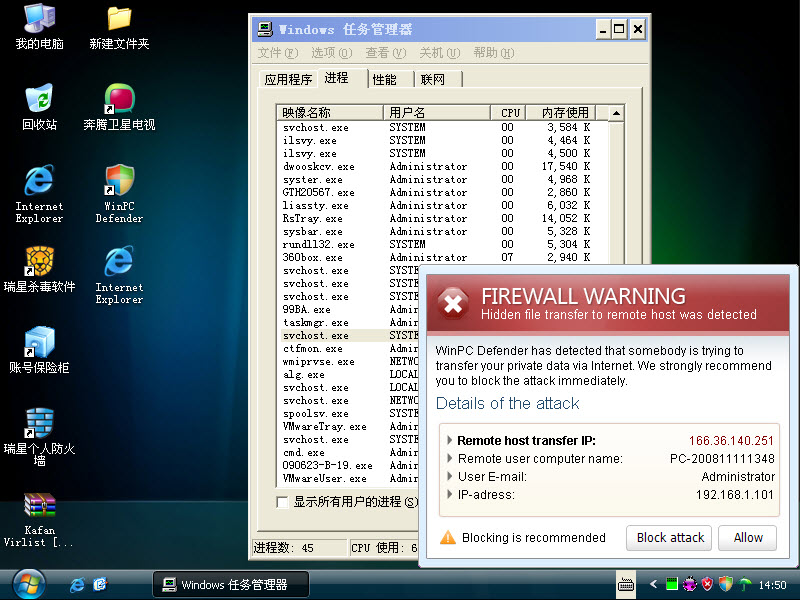800x600 pixels.
Task: Open Internet Explorer icon below WinPC Defender
Action: (119, 276)
